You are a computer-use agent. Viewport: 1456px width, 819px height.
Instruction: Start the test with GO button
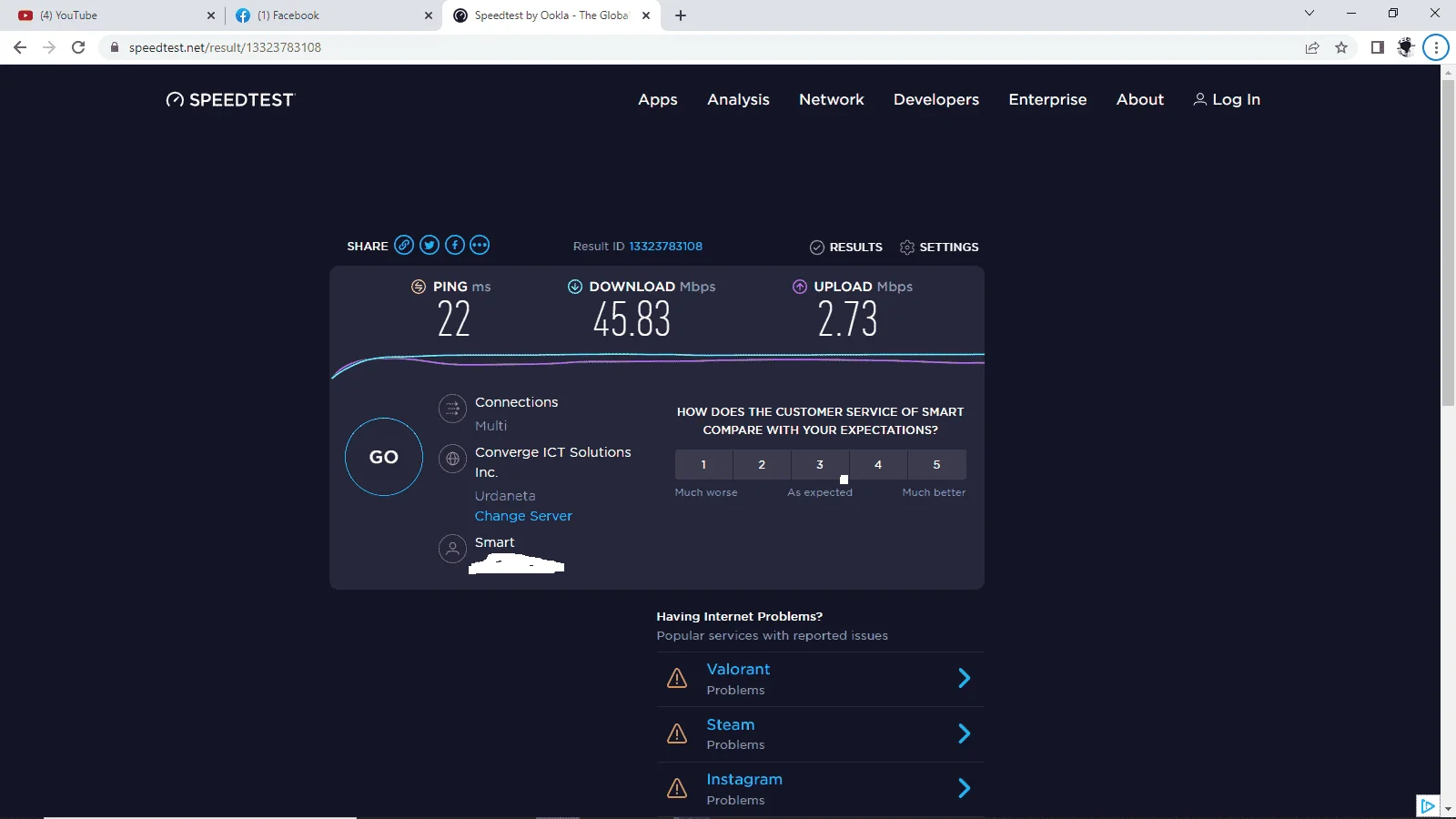(x=384, y=457)
